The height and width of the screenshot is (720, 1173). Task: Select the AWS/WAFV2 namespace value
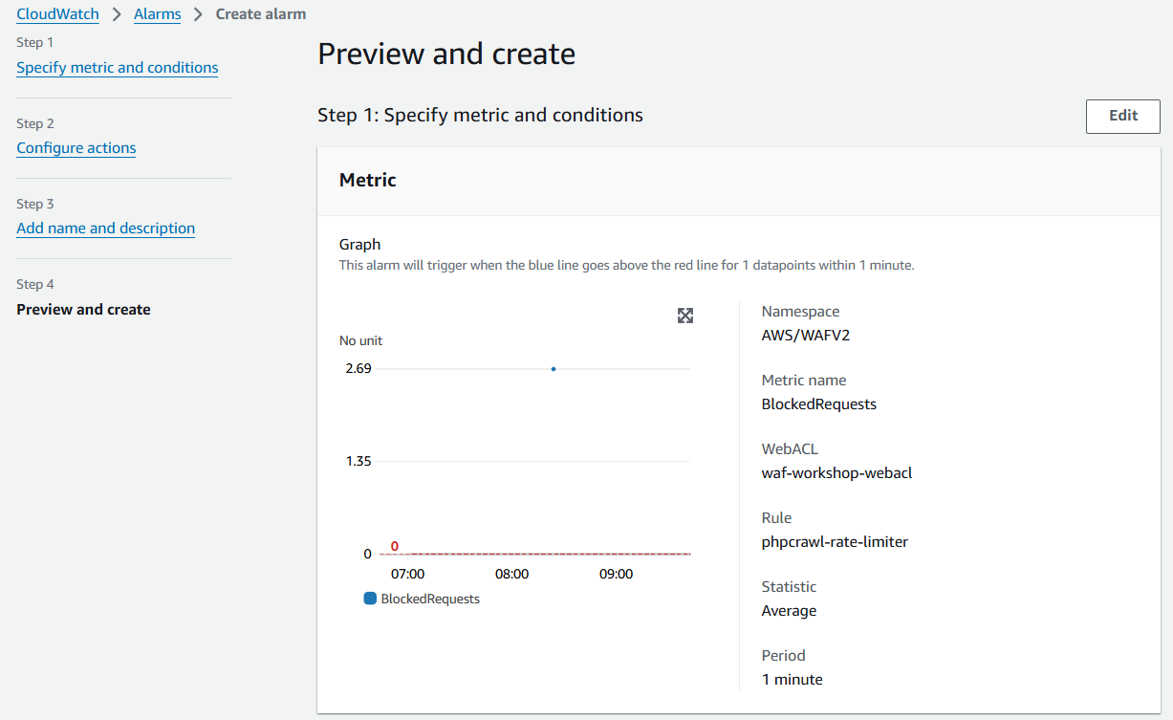(x=805, y=335)
